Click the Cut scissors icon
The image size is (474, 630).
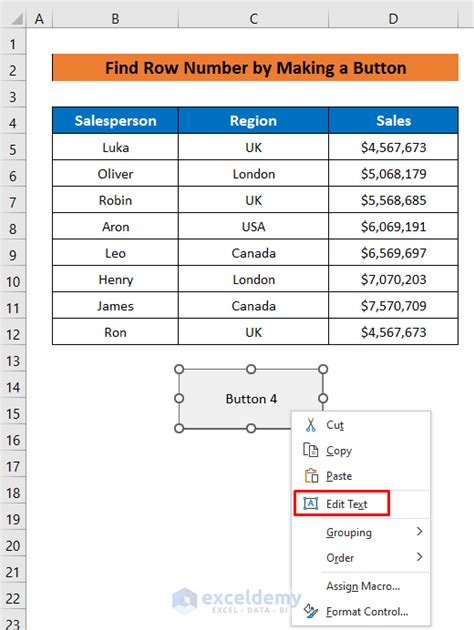point(311,425)
